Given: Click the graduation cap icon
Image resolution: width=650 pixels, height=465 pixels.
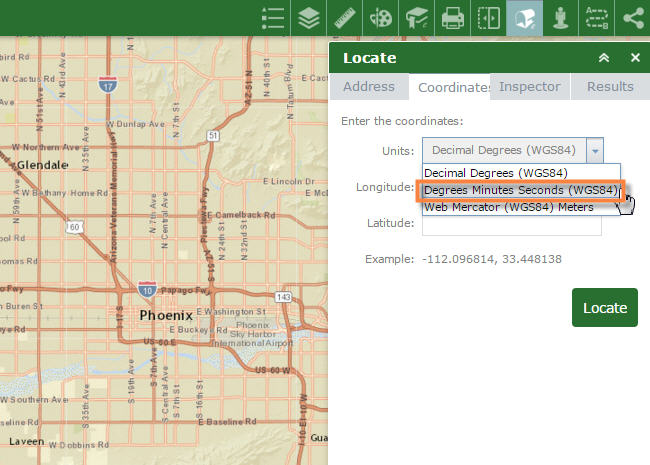Looking at the screenshot, I should [x=417, y=18].
